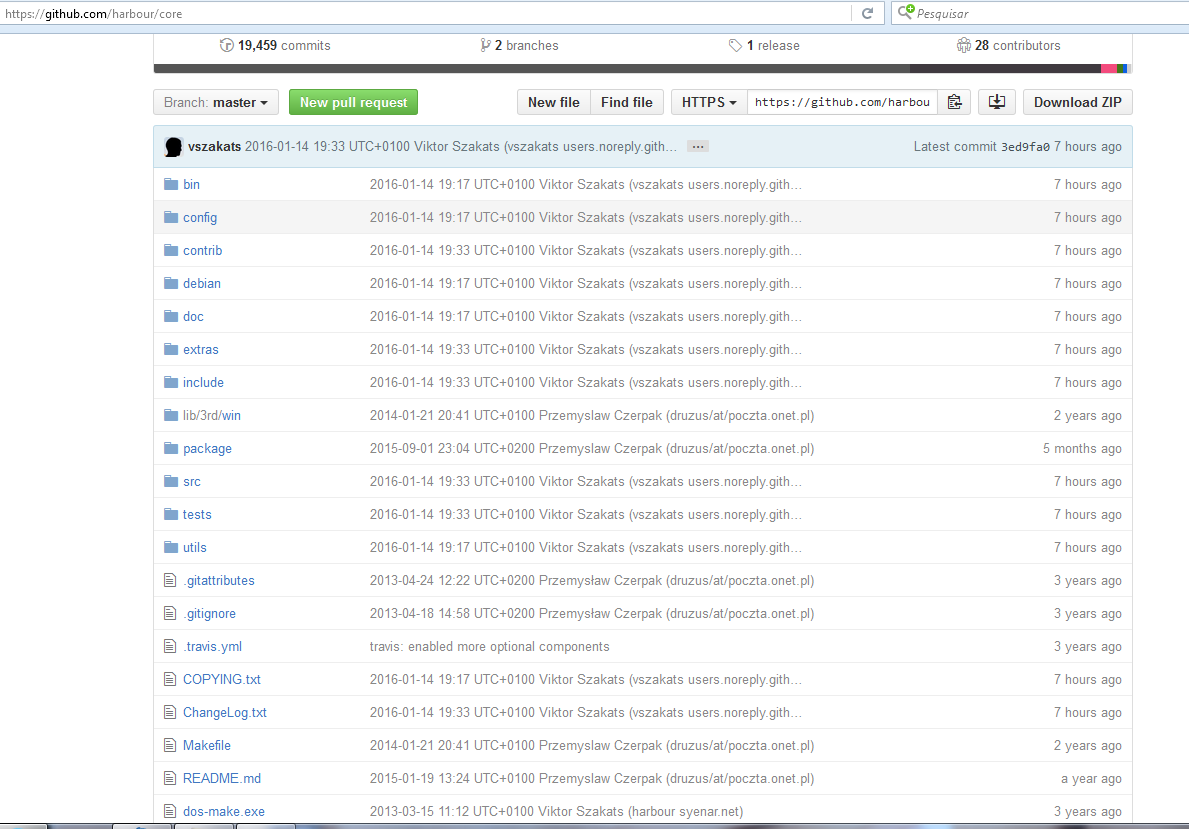Open the ChangeLog.txt file link
Image resolution: width=1189 pixels, height=829 pixels.
pos(225,712)
